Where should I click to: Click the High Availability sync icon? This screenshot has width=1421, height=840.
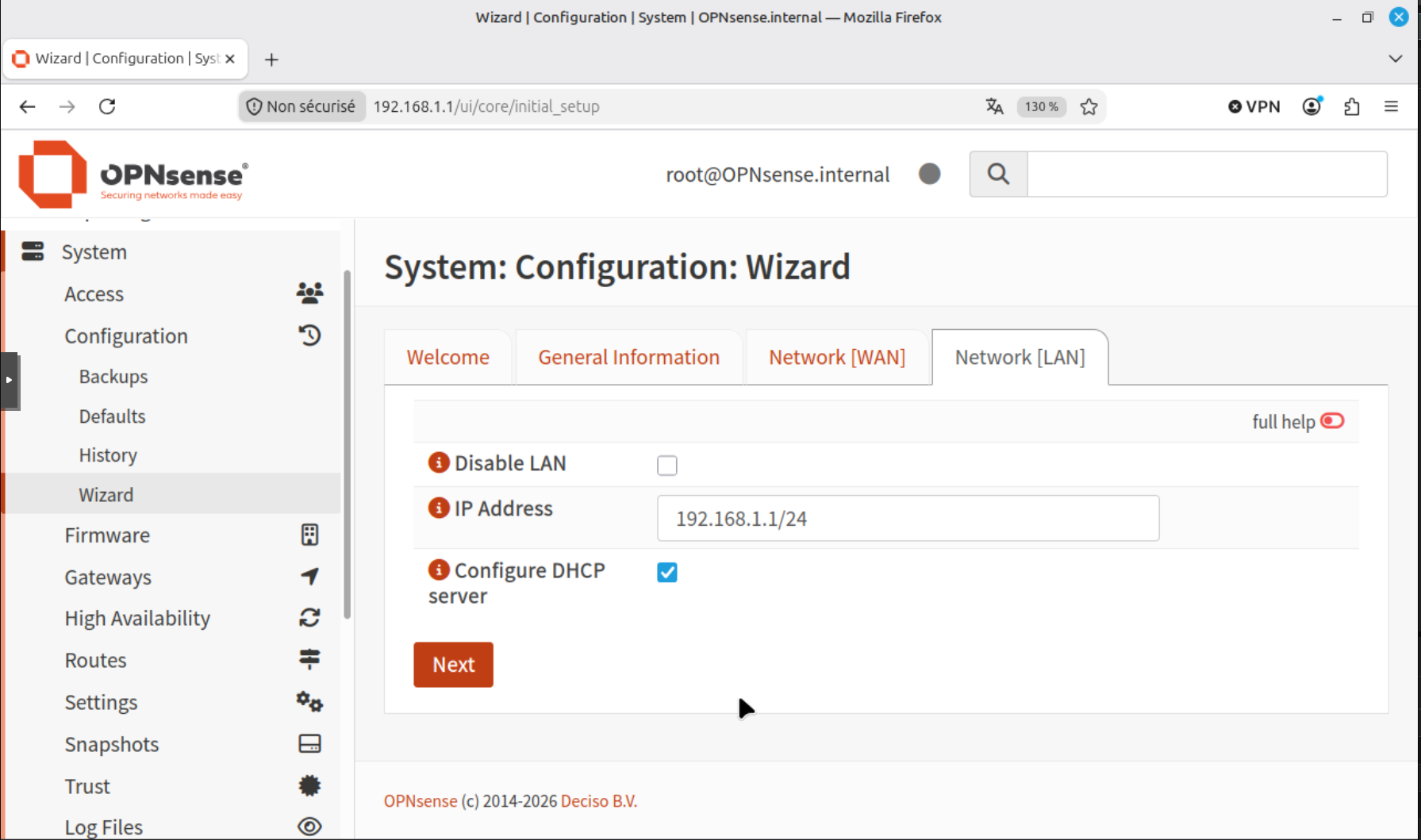309,618
